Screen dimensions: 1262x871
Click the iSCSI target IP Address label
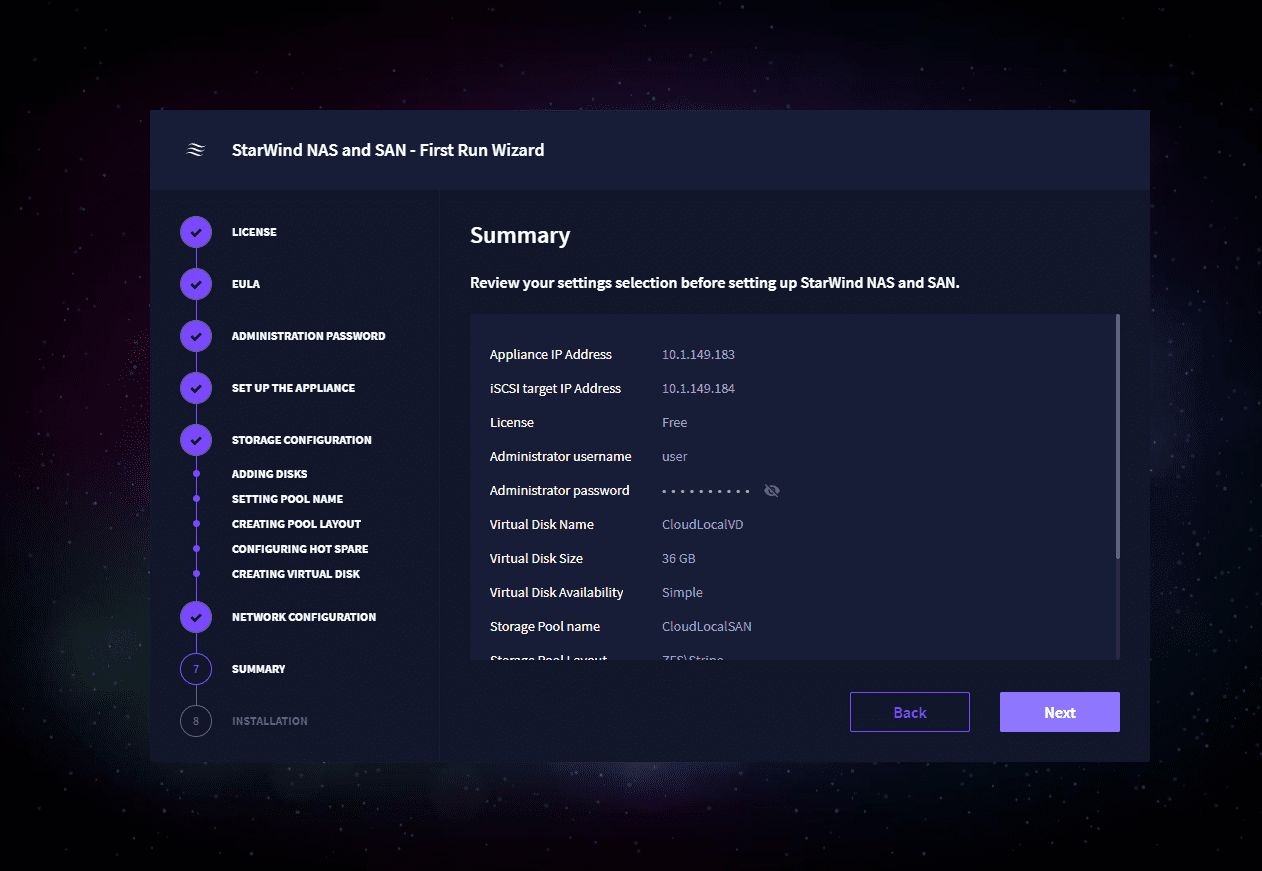coord(555,389)
